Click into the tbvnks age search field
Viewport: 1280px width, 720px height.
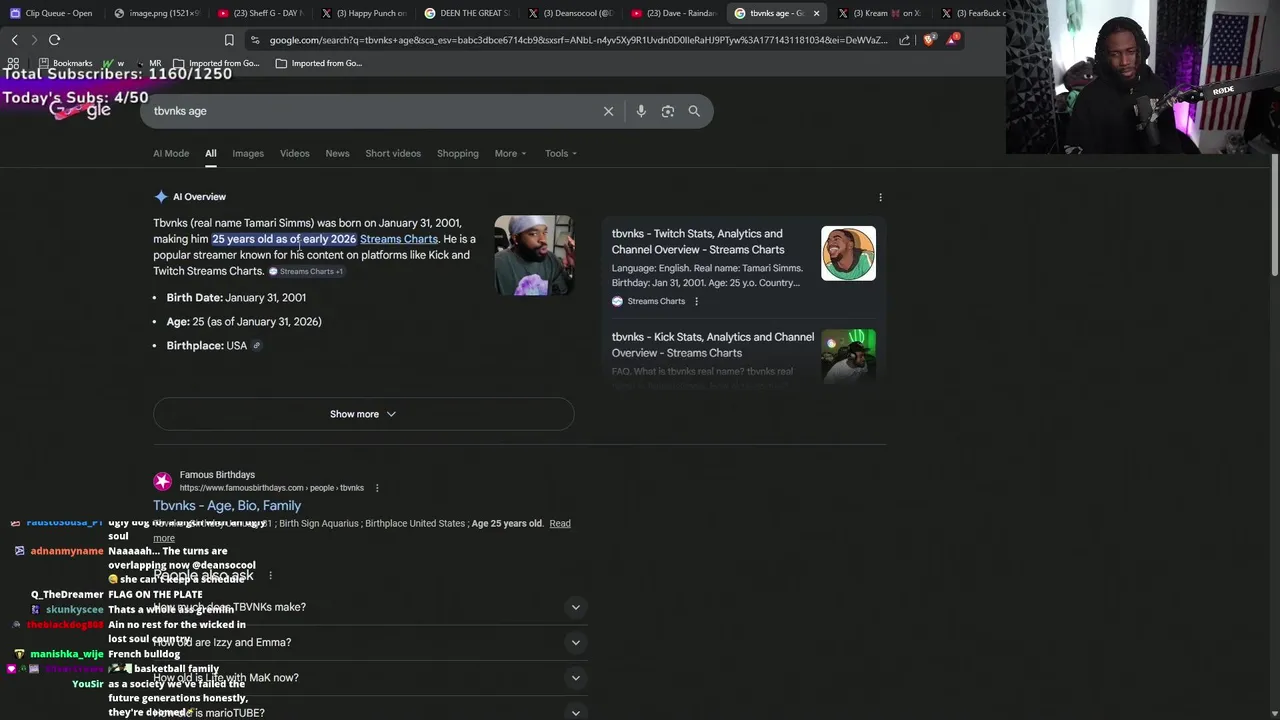tap(370, 111)
